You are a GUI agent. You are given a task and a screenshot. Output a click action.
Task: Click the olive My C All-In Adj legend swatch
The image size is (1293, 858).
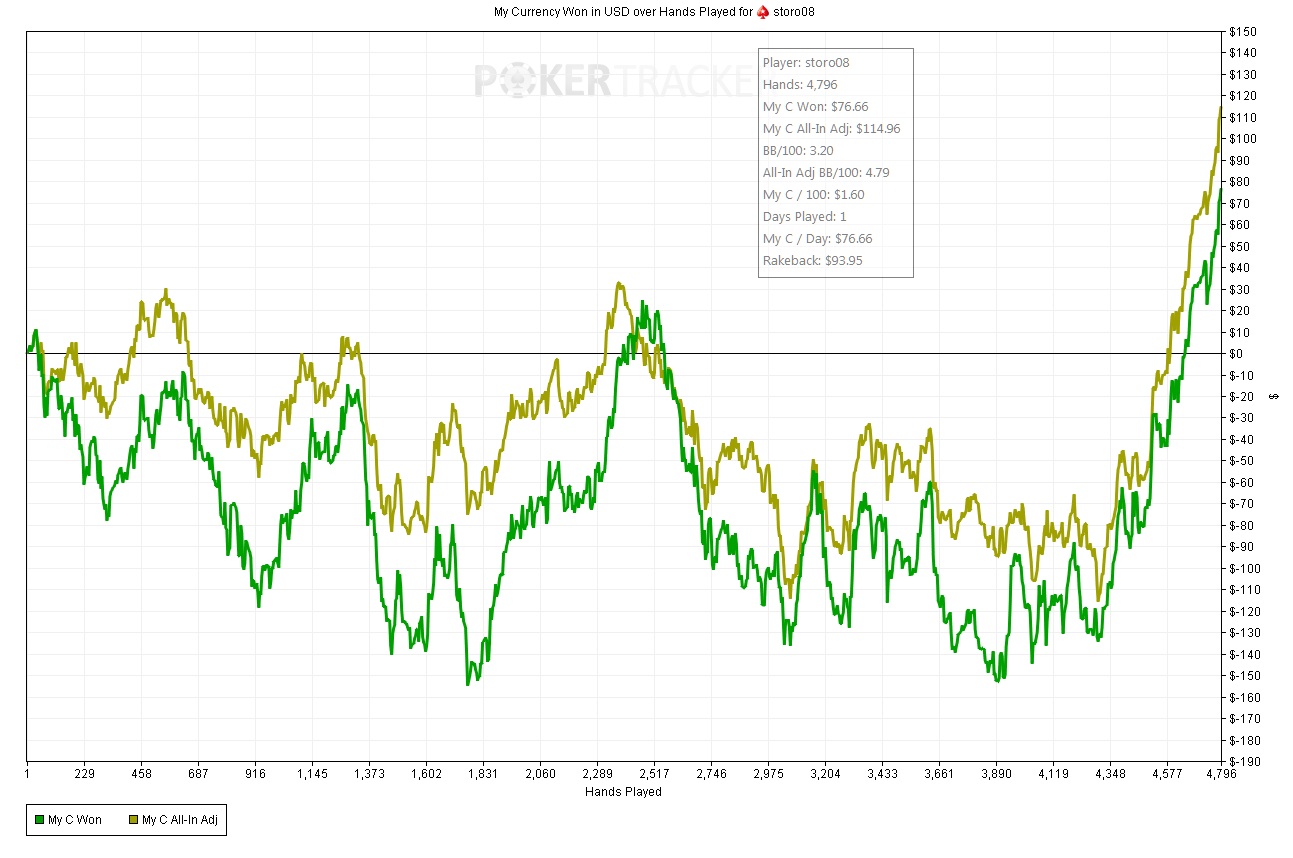[x=133, y=821]
